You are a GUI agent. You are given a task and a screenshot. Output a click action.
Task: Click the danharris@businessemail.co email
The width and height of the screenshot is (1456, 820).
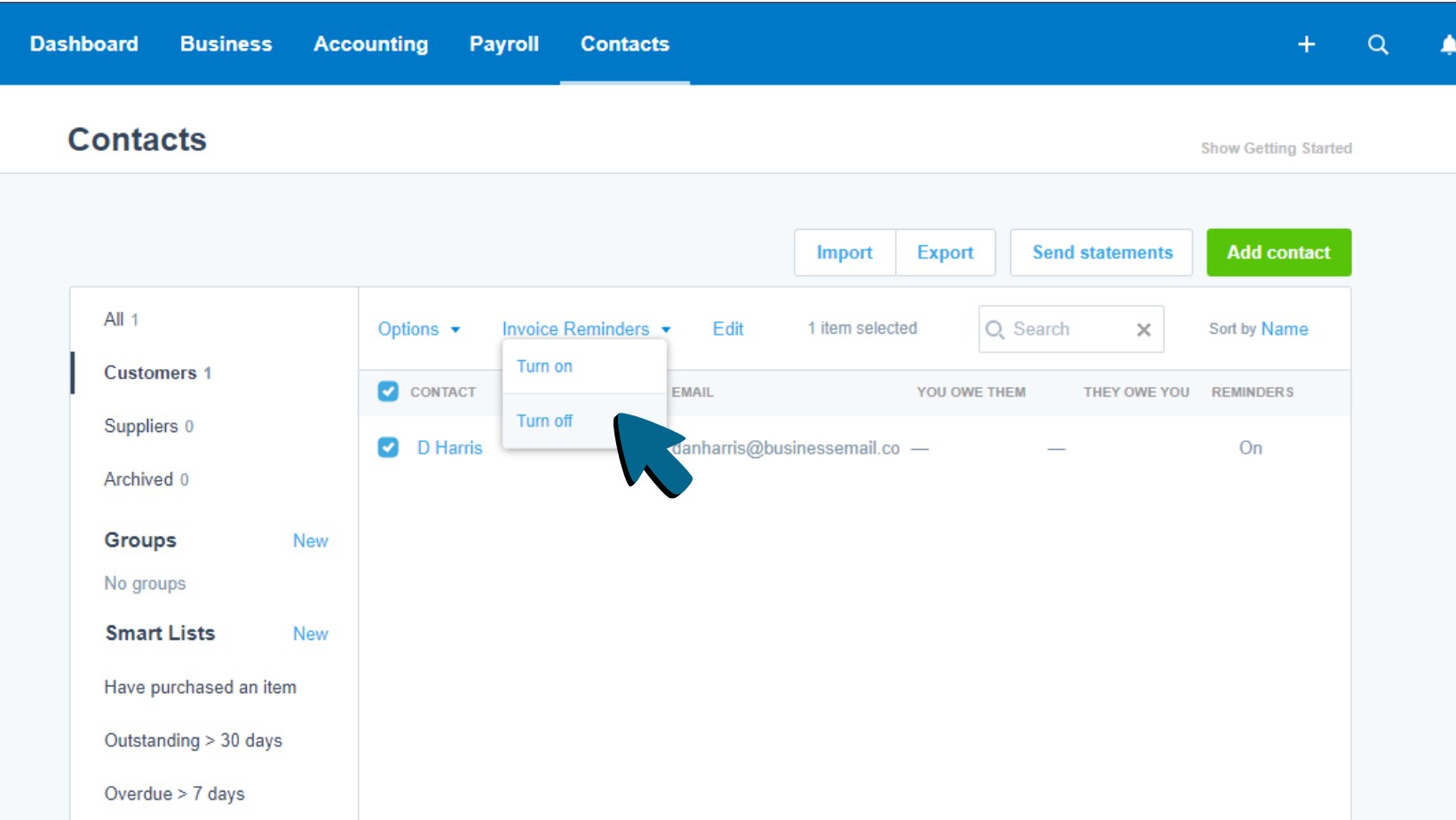pyautogui.click(x=786, y=448)
